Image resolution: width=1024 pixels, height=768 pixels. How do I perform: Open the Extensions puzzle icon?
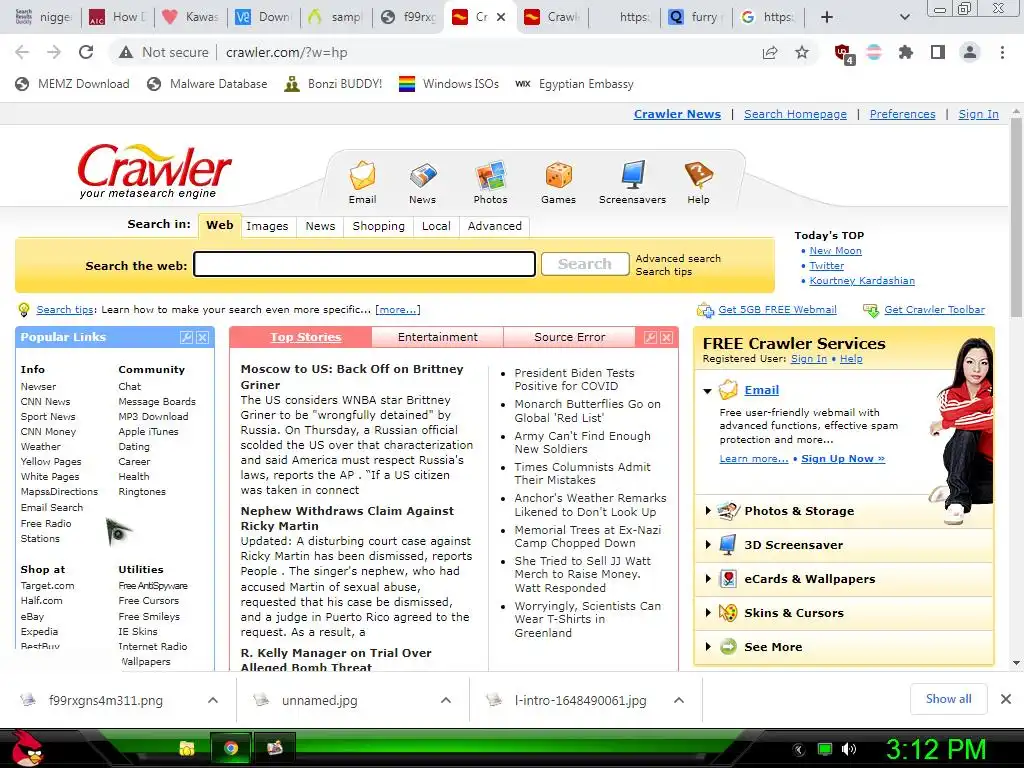coord(906,52)
